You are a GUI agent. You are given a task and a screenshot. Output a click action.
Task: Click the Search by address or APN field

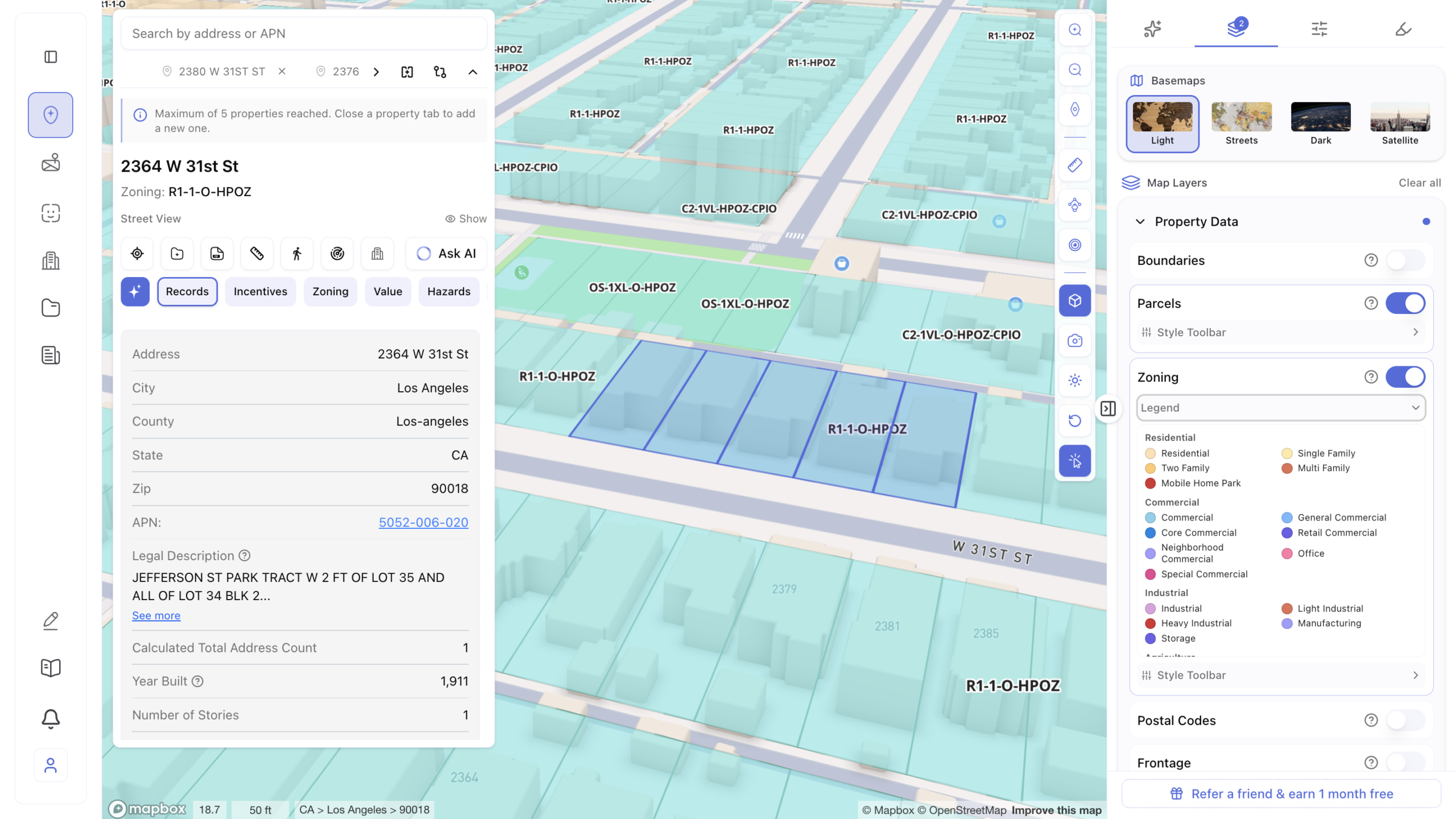[x=304, y=34]
